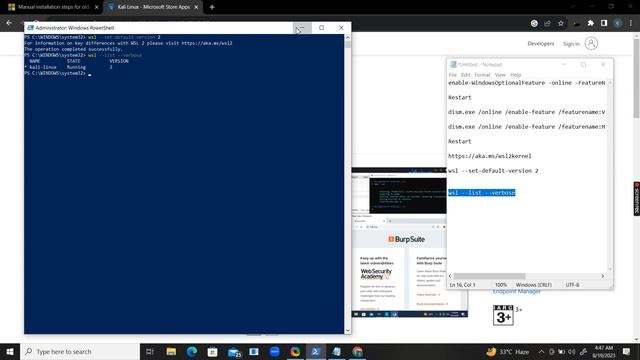
Task: Open the Mail app on the taskbar
Action: 234,351
